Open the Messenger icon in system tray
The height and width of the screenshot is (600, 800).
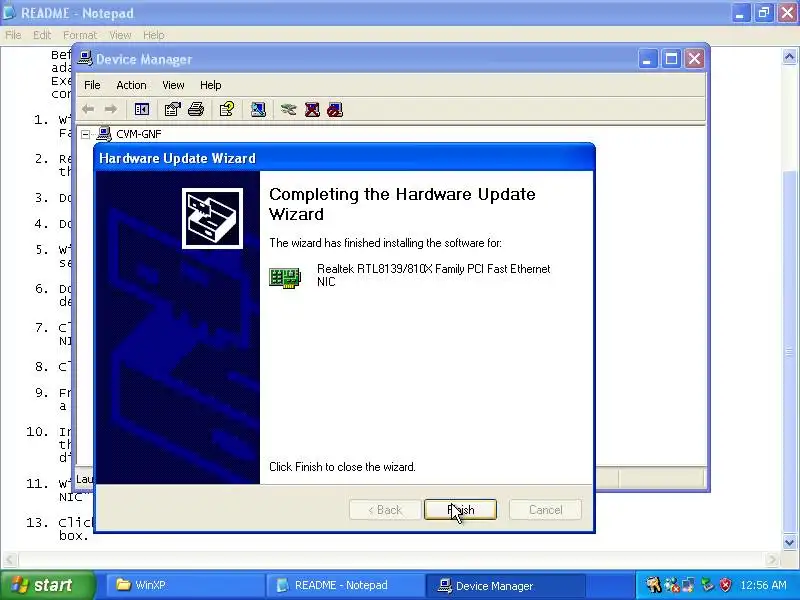tap(671, 585)
